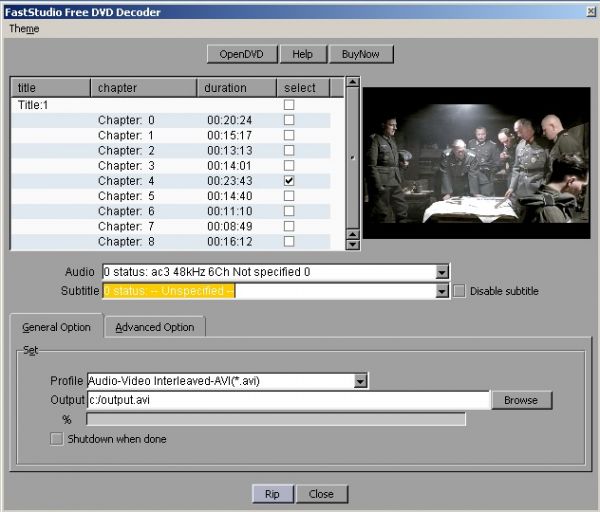The height and width of the screenshot is (512, 600).
Task: Select Chapter 0 checkbox
Action: tap(289, 120)
